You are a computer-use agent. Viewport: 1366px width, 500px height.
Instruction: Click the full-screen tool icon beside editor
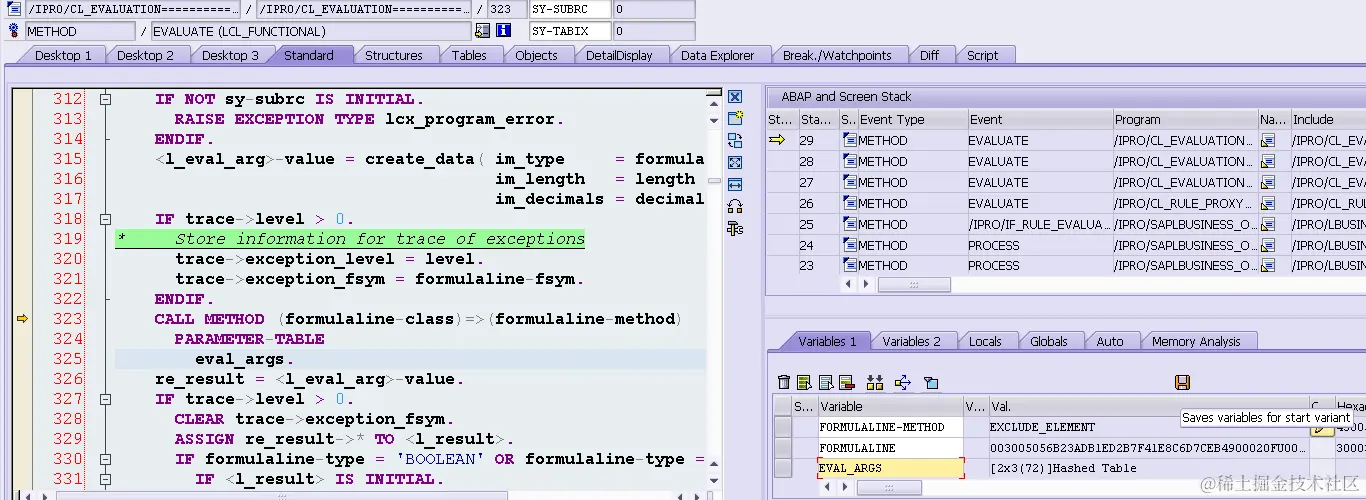click(x=735, y=162)
